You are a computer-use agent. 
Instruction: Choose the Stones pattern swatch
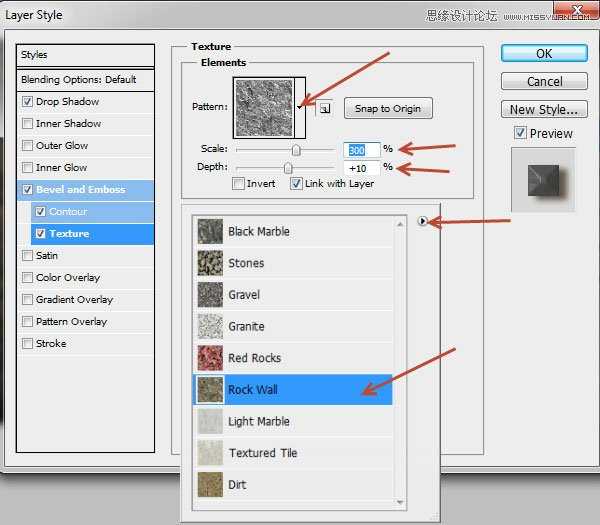tap(210, 263)
